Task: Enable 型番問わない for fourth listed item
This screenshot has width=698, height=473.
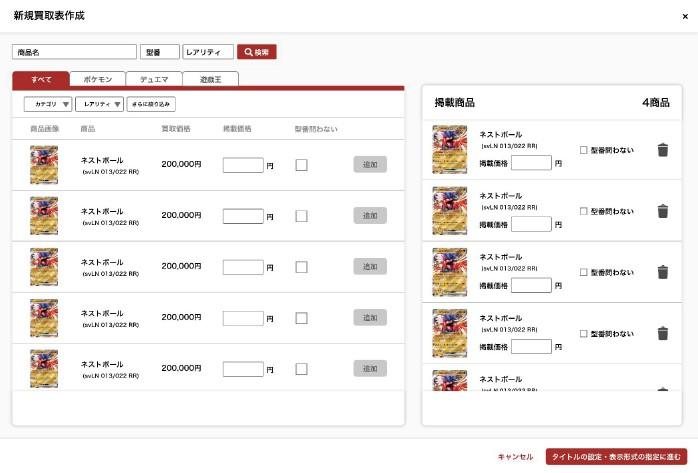Action: coord(583,333)
